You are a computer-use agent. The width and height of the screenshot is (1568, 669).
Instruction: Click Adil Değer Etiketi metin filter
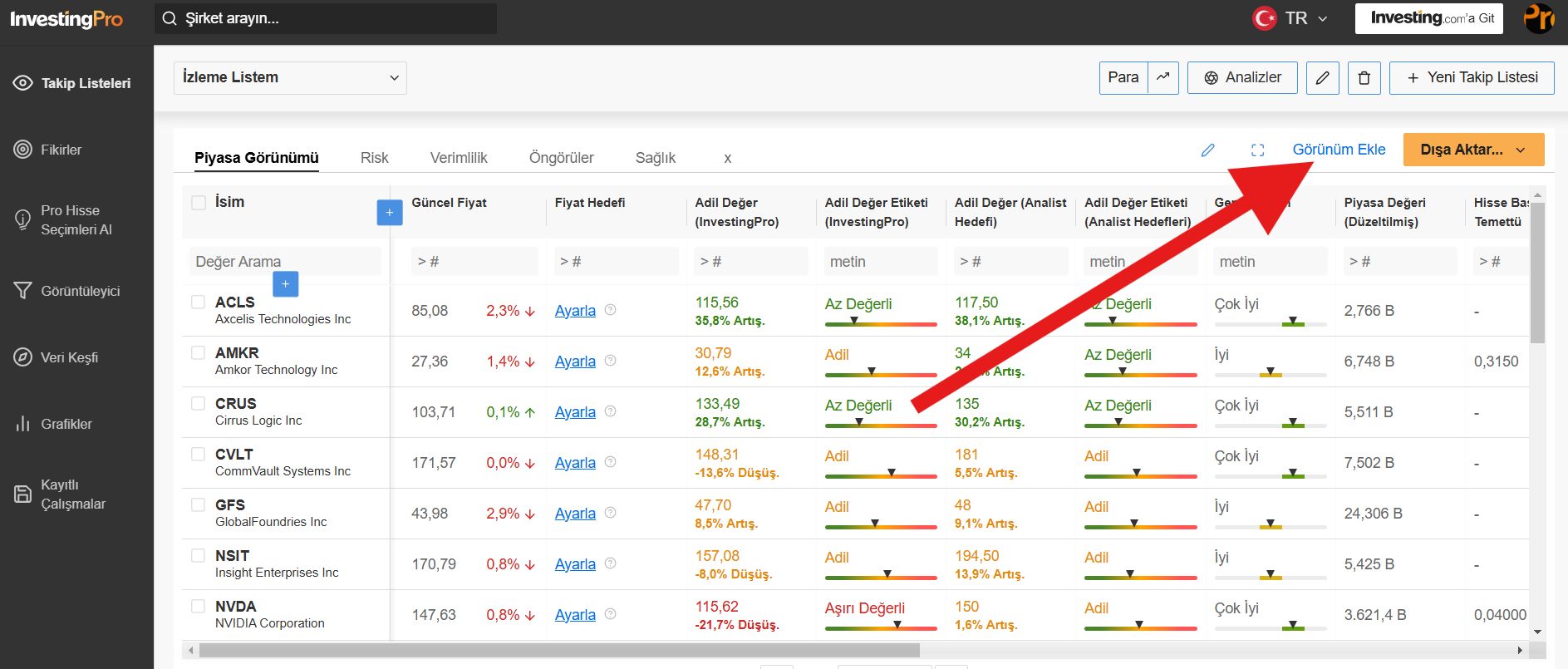pos(881,261)
